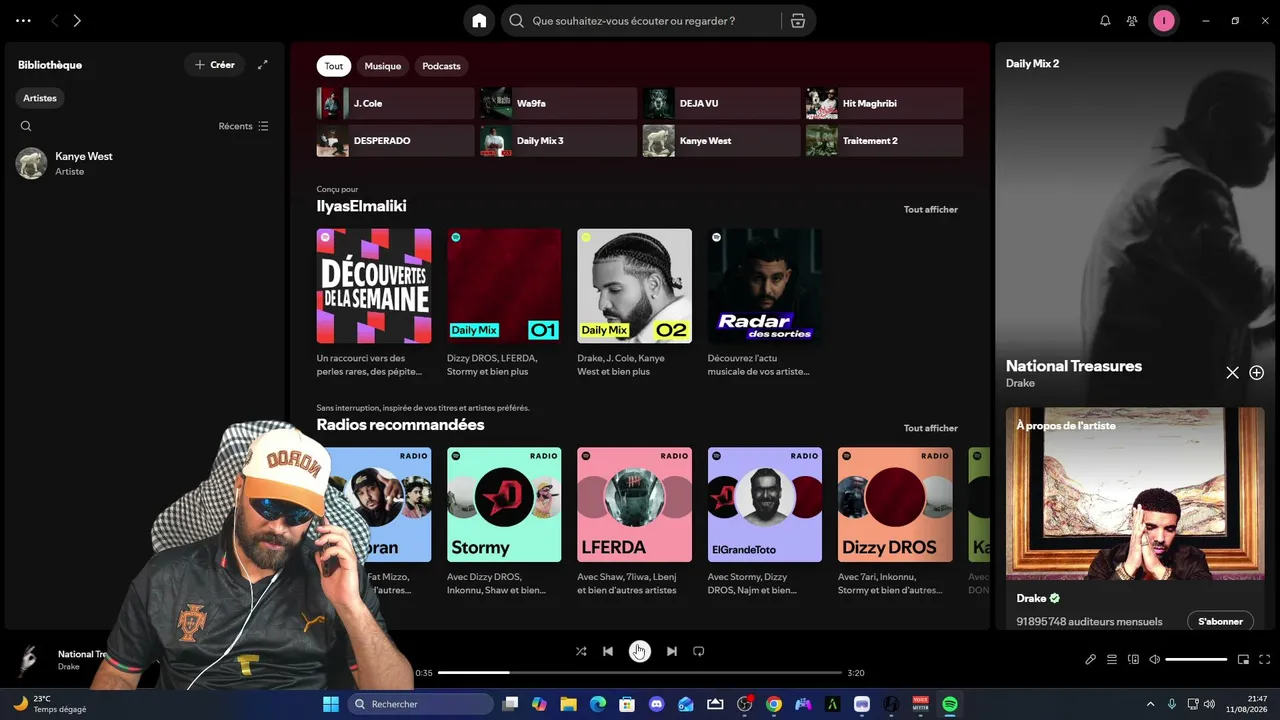Click Tout afficher for IlyasElmaliki section

[x=931, y=210]
